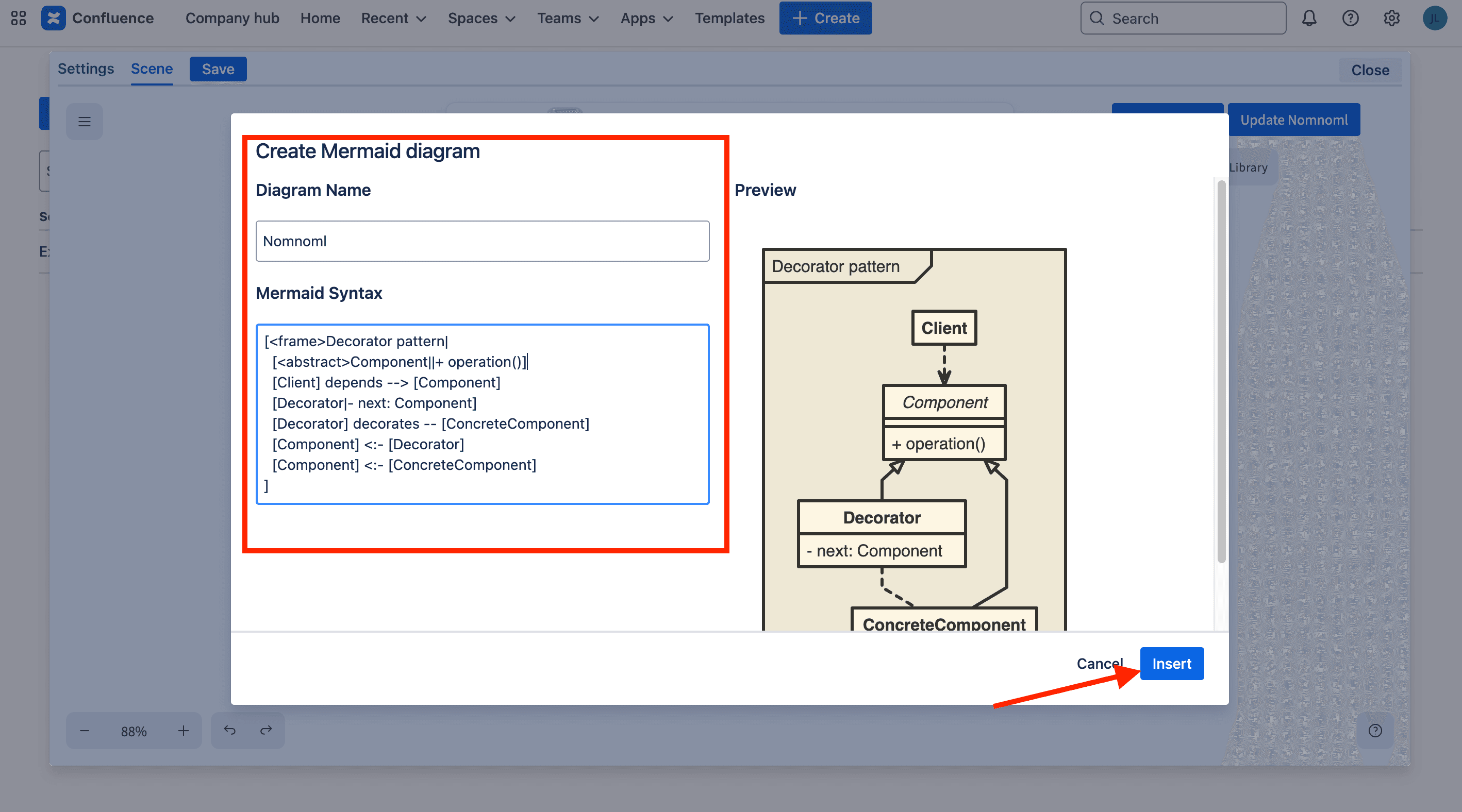Click the Client box in preview
Viewport: 1462px width, 812px height.
(944, 328)
